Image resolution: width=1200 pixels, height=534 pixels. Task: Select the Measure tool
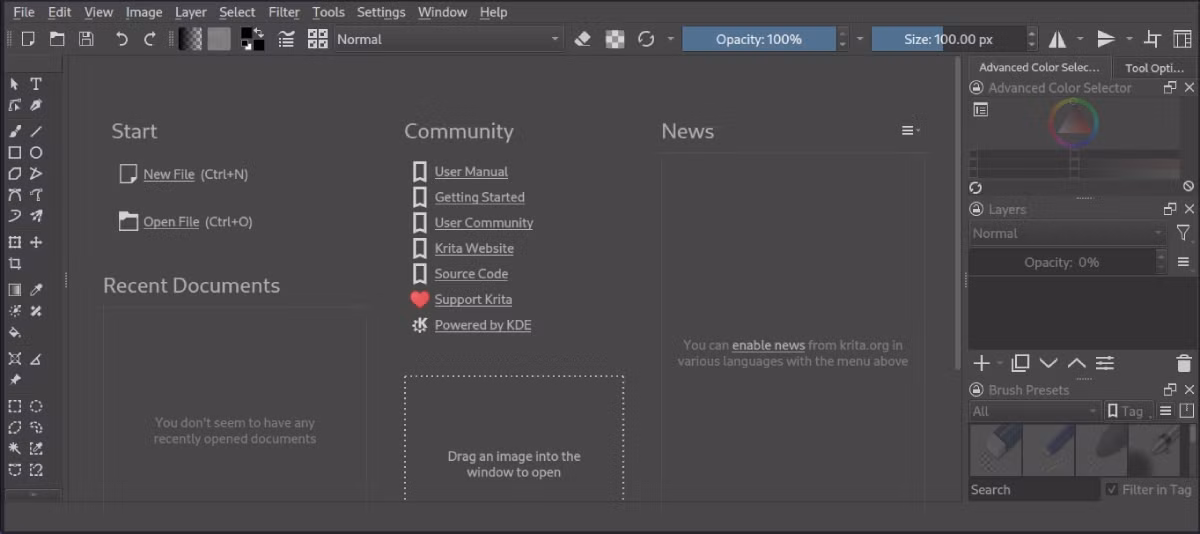[36, 358]
